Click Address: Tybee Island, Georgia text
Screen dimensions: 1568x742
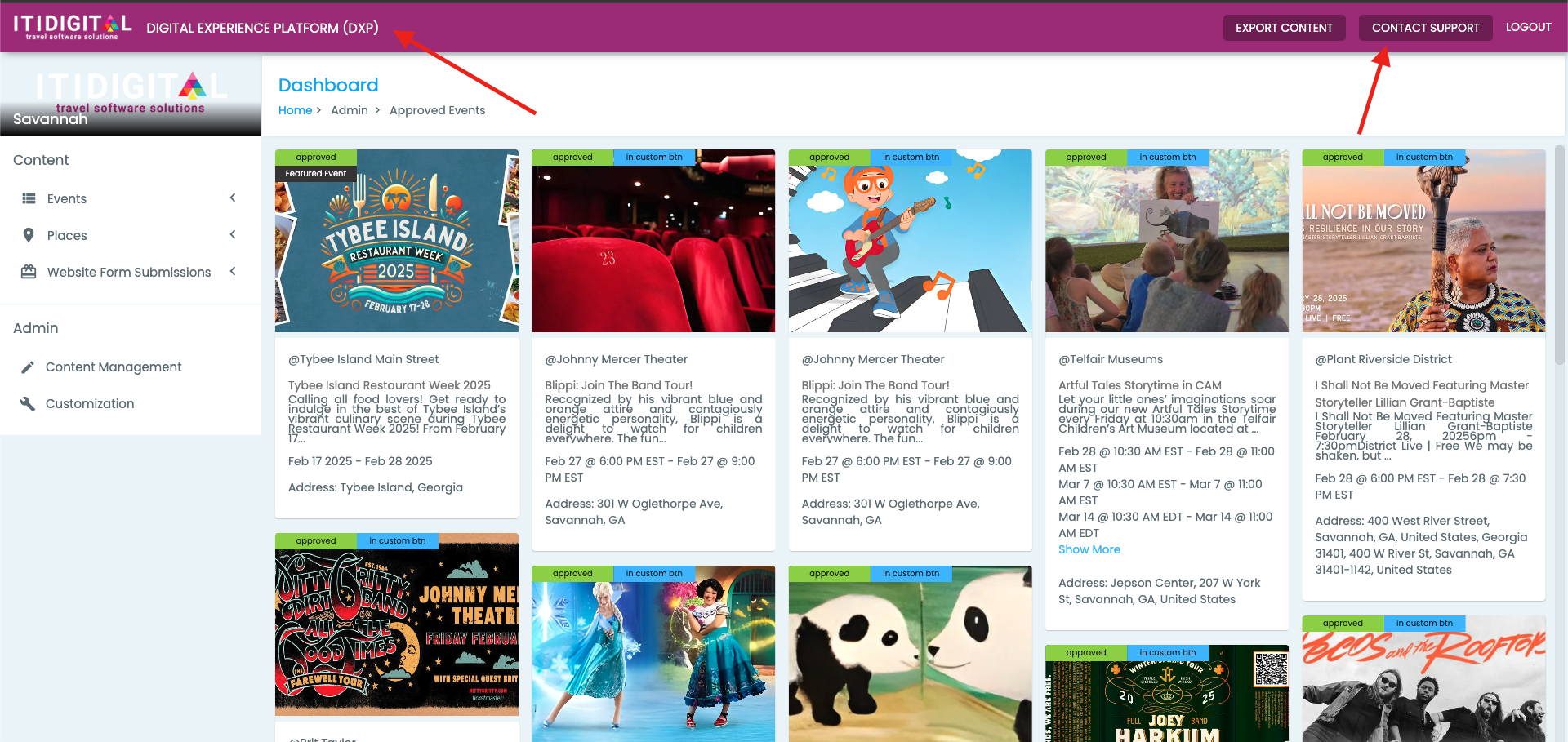pos(376,487)
